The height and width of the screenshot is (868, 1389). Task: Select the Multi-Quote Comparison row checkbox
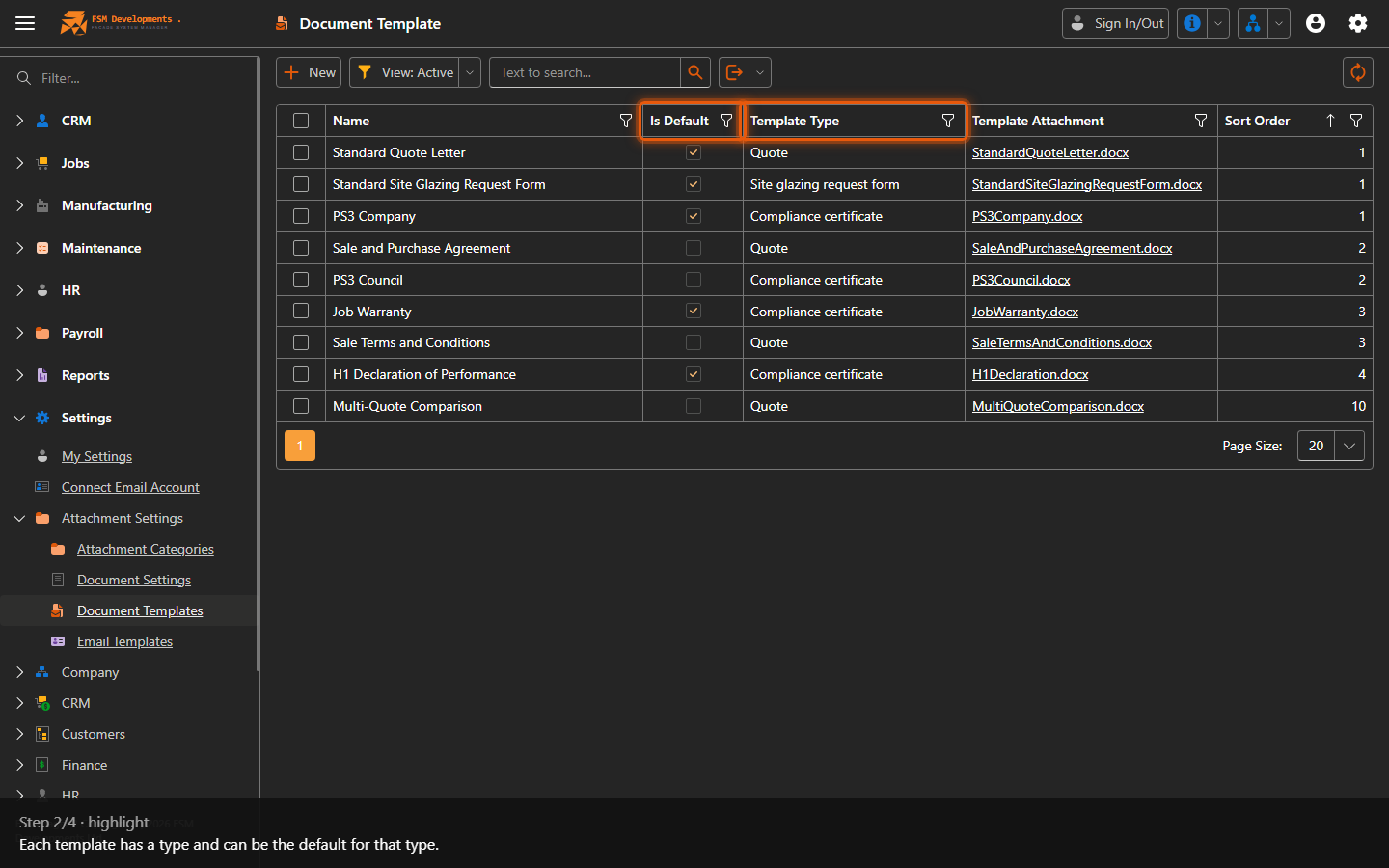(301, 406)
